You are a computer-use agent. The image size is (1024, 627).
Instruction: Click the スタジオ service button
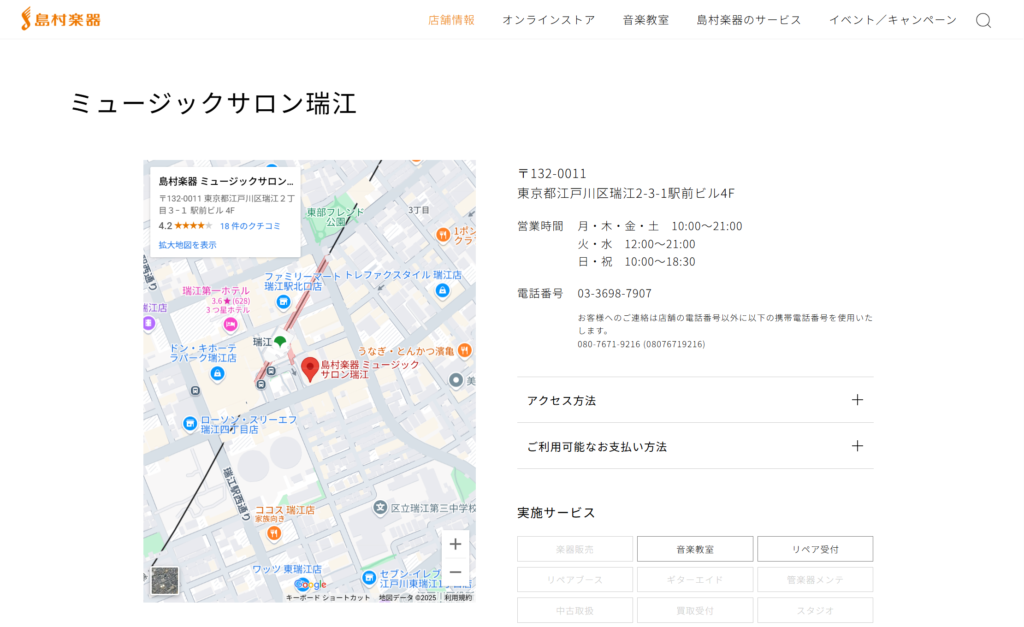(x=815, y=611)
